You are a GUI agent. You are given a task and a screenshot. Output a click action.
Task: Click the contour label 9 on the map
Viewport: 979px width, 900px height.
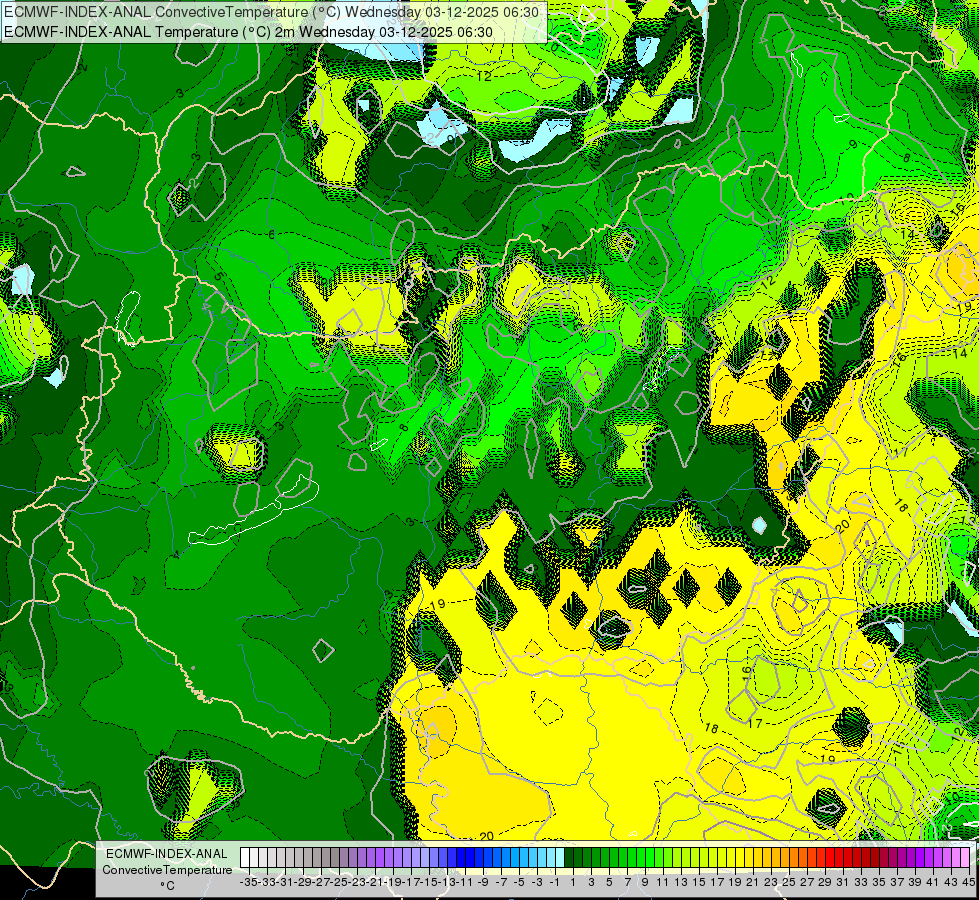point(854,144)
